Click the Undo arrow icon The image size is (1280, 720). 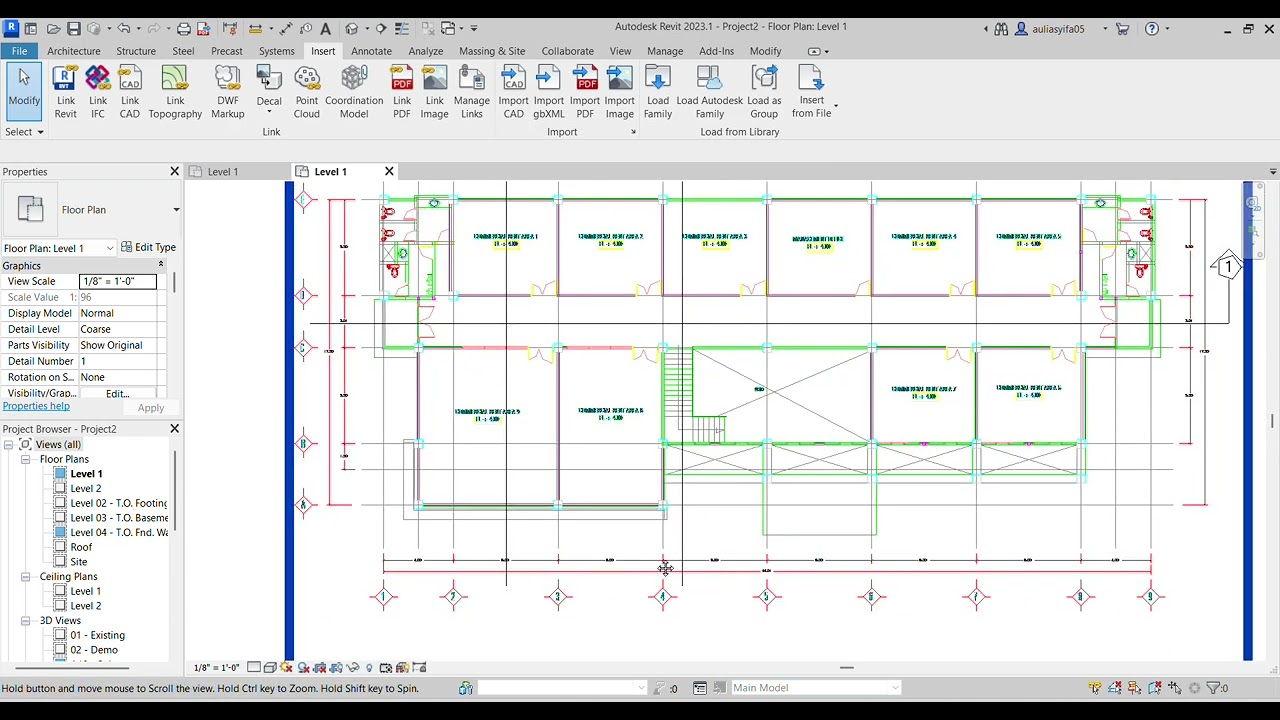pyautogui.click(x=123, y=28)
